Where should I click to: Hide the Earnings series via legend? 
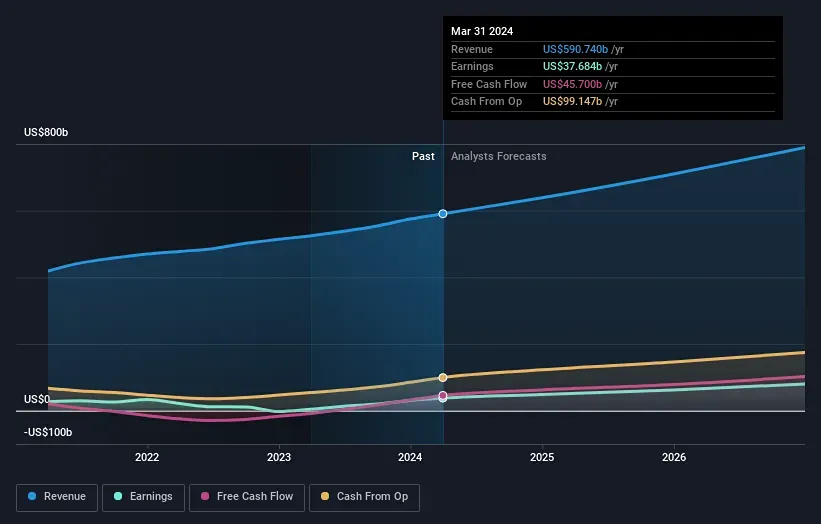[143, 496]
